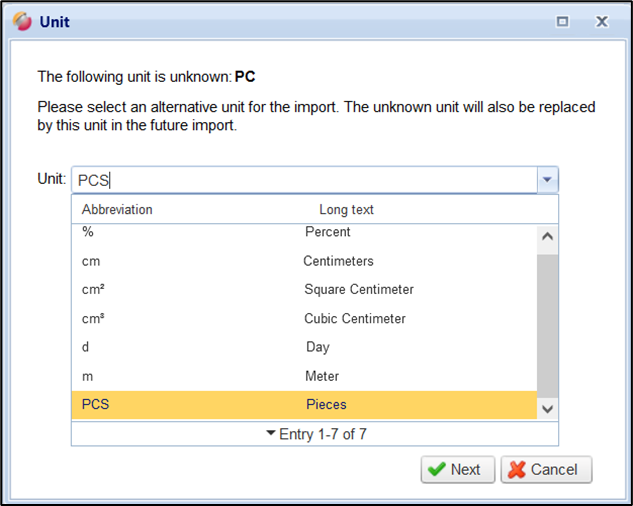Open the Unit combo box dropdown arrow

pos(547,180)
